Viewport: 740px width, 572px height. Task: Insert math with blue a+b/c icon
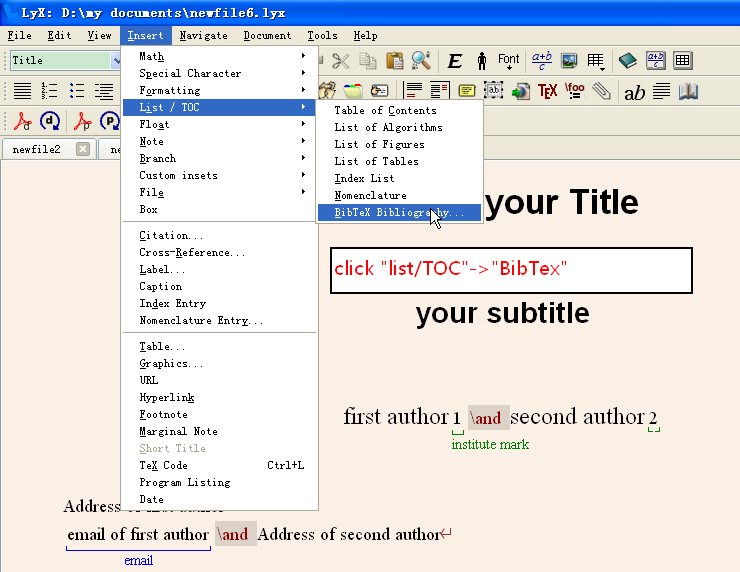pos(541,61)
